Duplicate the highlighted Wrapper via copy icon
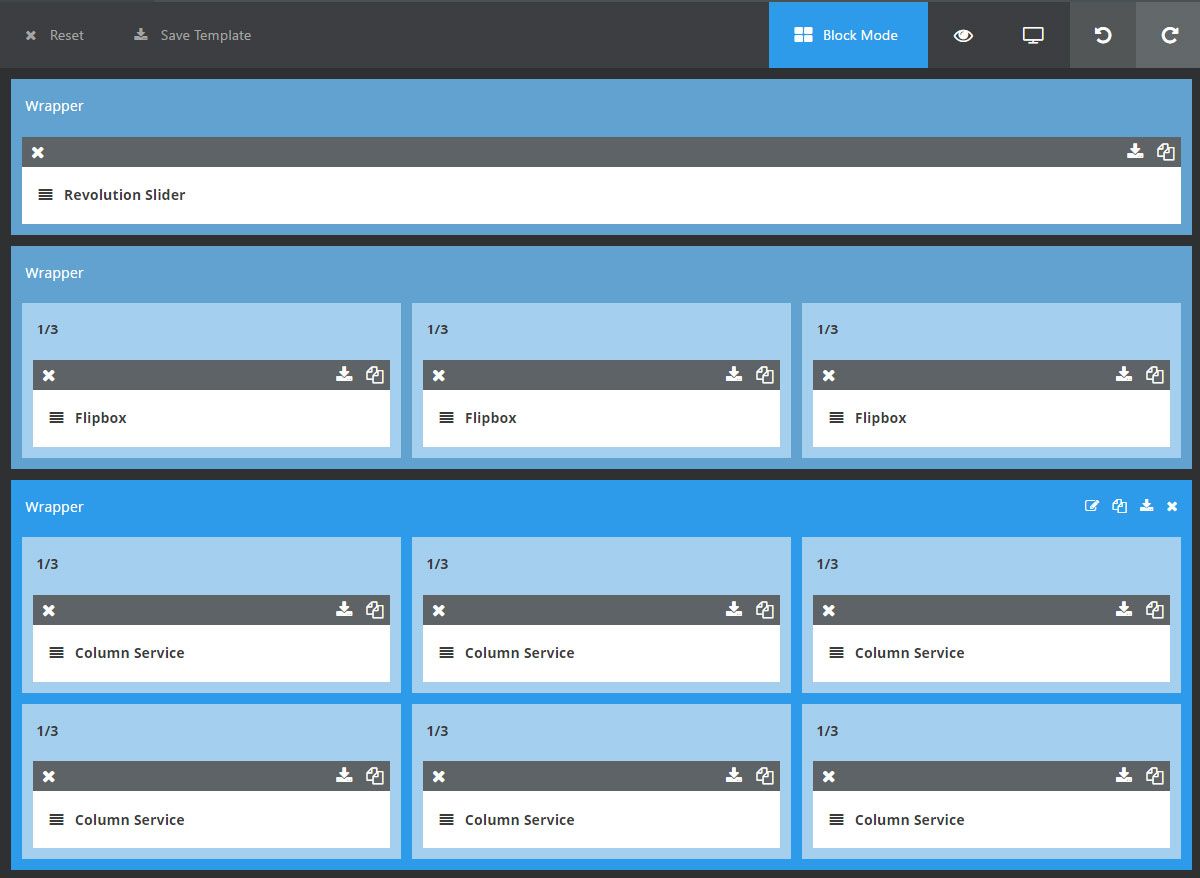Image resolution: width=1200 pixels, height=878 pixels. coord(1119,506)
